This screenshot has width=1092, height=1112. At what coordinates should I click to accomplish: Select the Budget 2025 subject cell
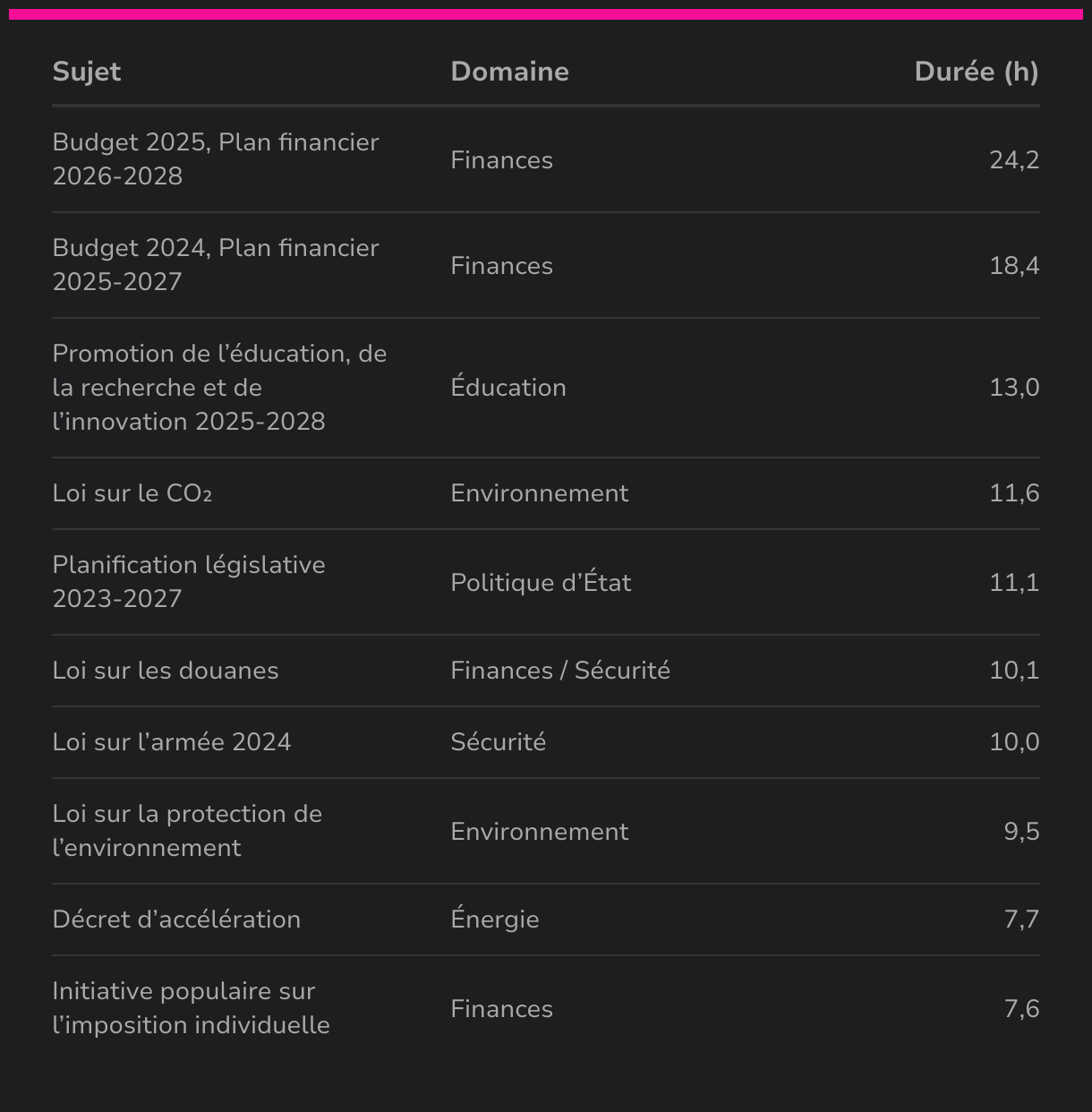[215, 159]
